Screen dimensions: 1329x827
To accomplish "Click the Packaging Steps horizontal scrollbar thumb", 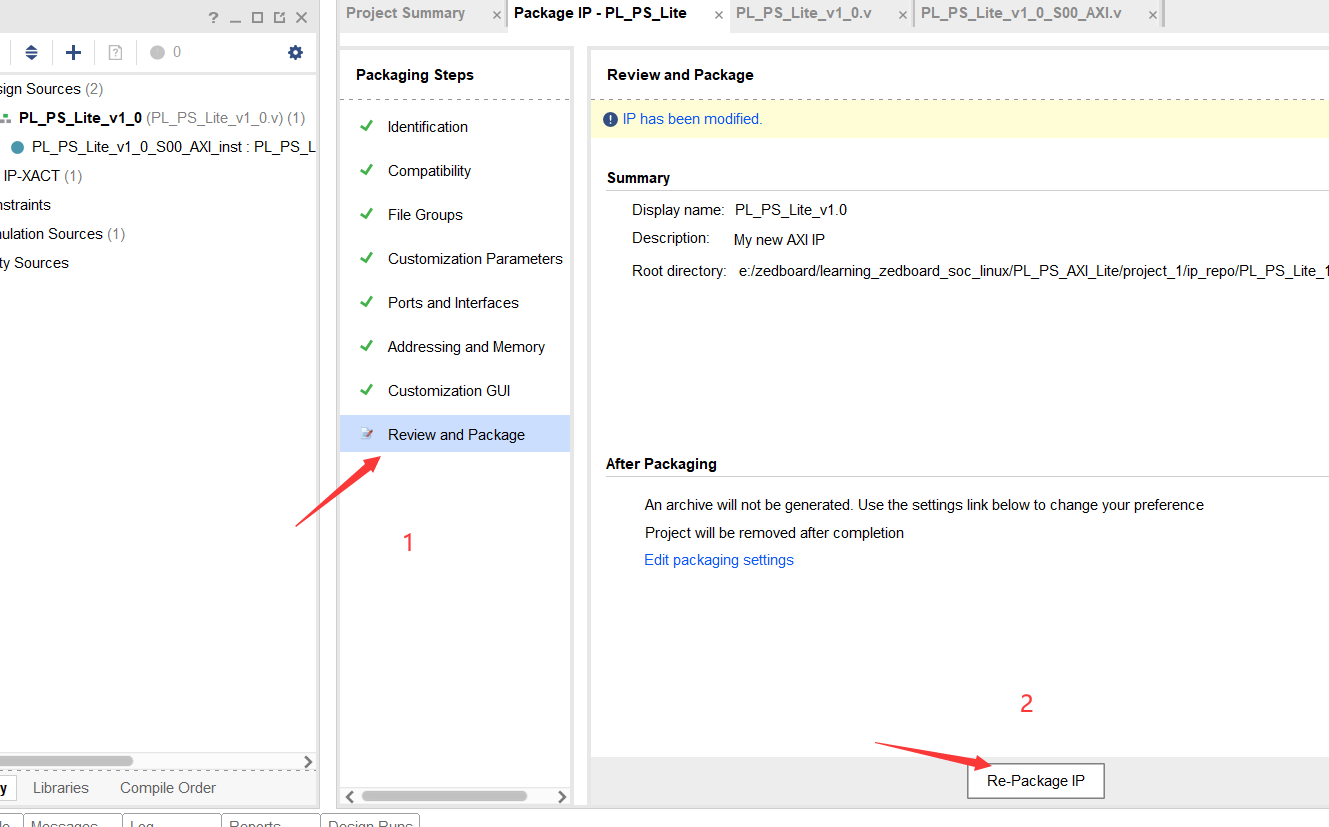I will 444,797.
